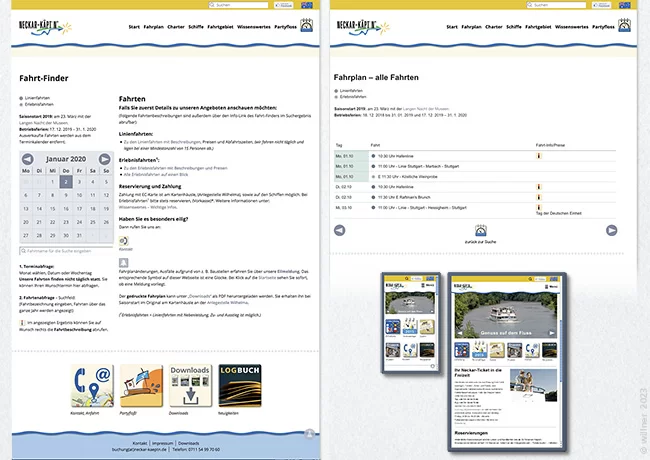Click the 'Tag der Deutschen Einheit' note
The height and width of the screenshot is (460, 650).
coord(558,213)
